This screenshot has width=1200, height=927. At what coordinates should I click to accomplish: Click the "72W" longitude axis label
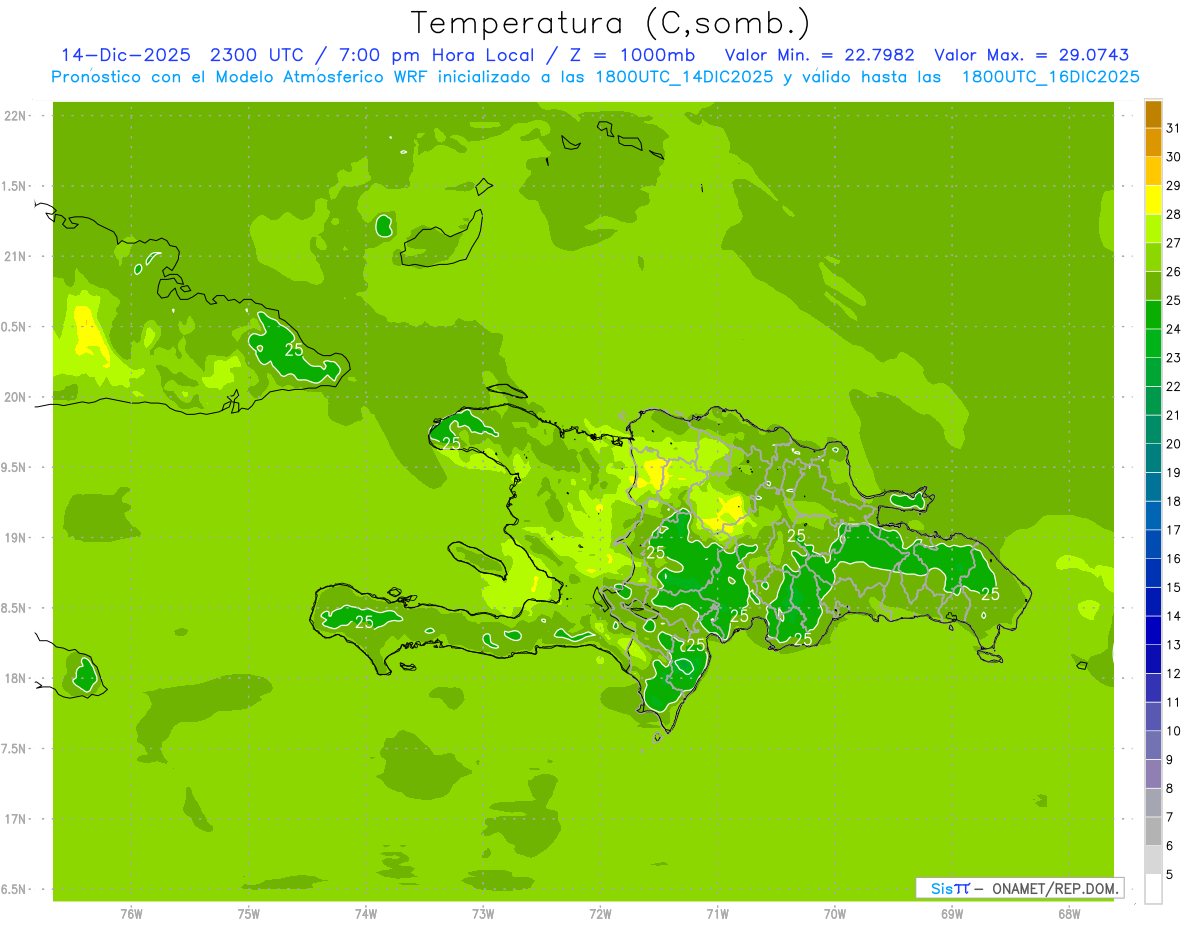click(600, 914)
